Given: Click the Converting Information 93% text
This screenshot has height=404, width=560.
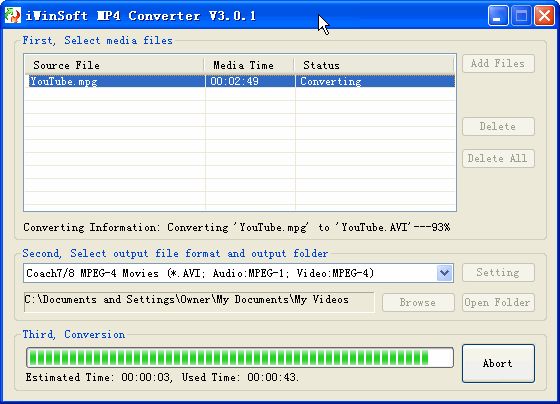Looking at the screenshot, I should [236, 227].
